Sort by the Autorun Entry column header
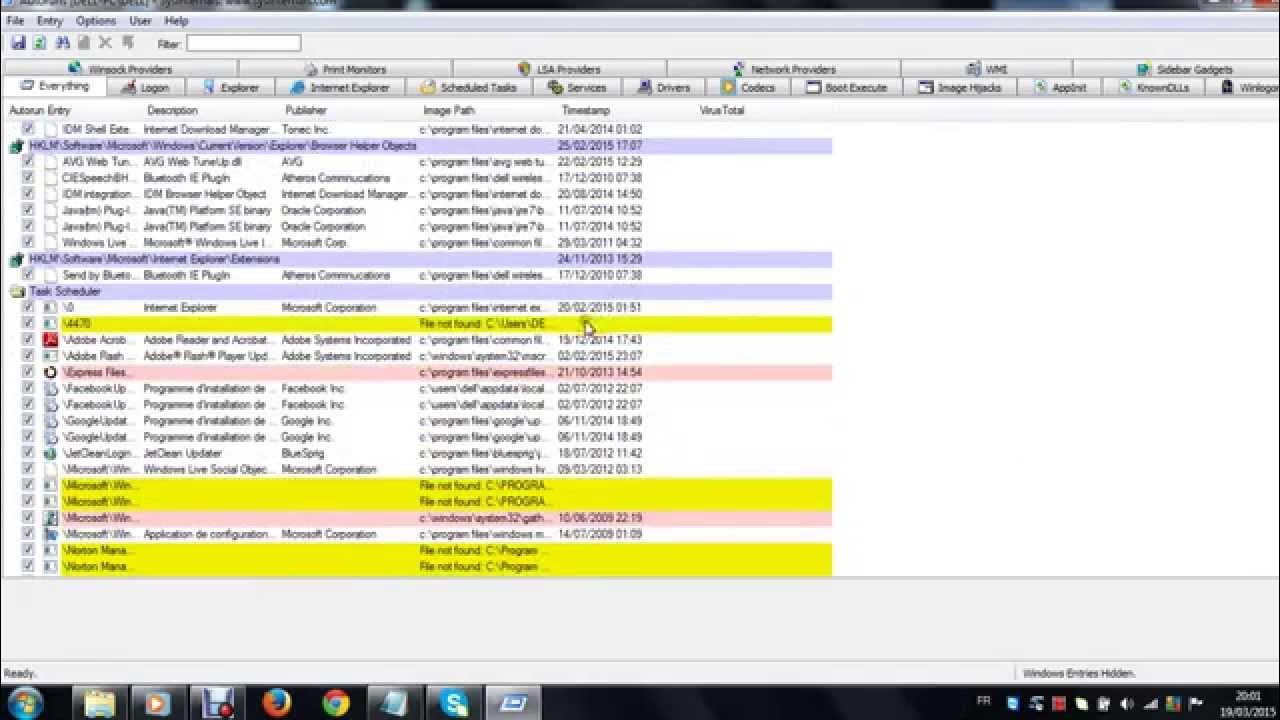The image size is (1280, 720). point(40,111)
